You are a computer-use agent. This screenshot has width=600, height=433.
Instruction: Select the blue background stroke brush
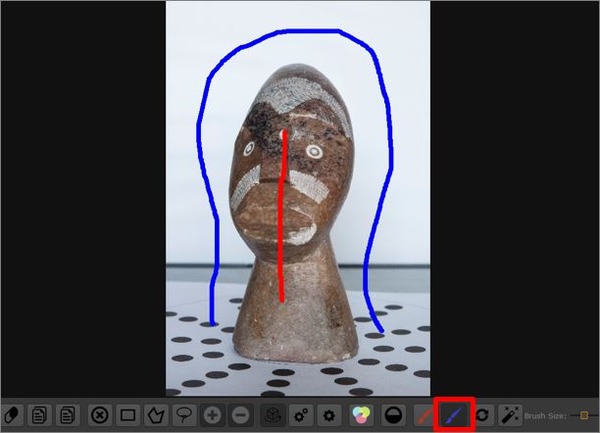point(455,415)
